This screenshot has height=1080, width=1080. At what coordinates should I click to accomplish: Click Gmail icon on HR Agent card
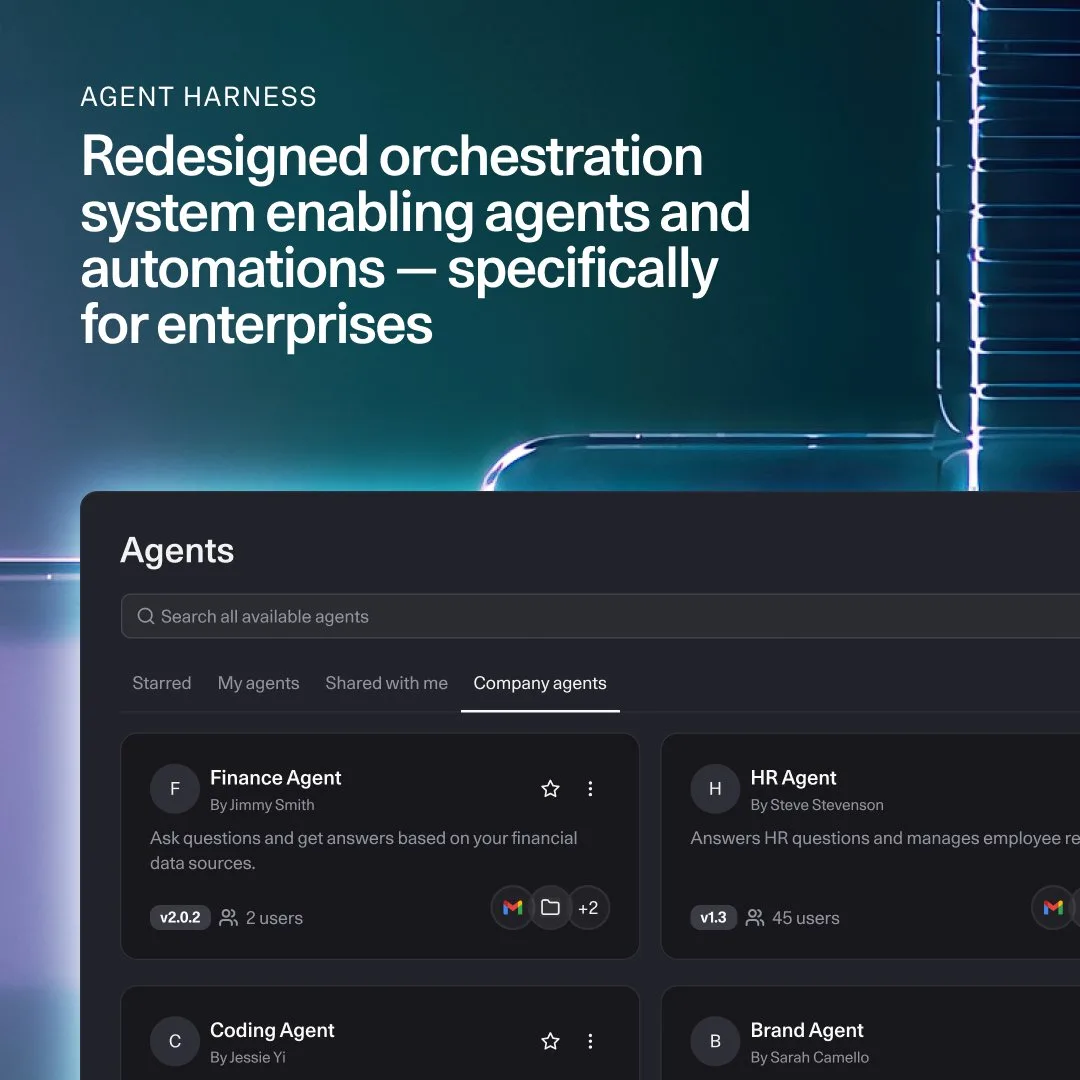pyautogui.click(x=1053, y=908)
